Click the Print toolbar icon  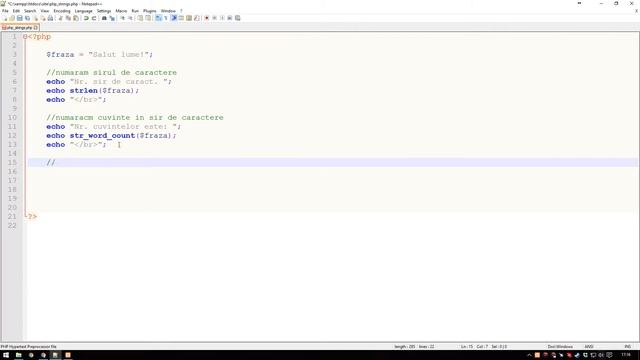50,18
